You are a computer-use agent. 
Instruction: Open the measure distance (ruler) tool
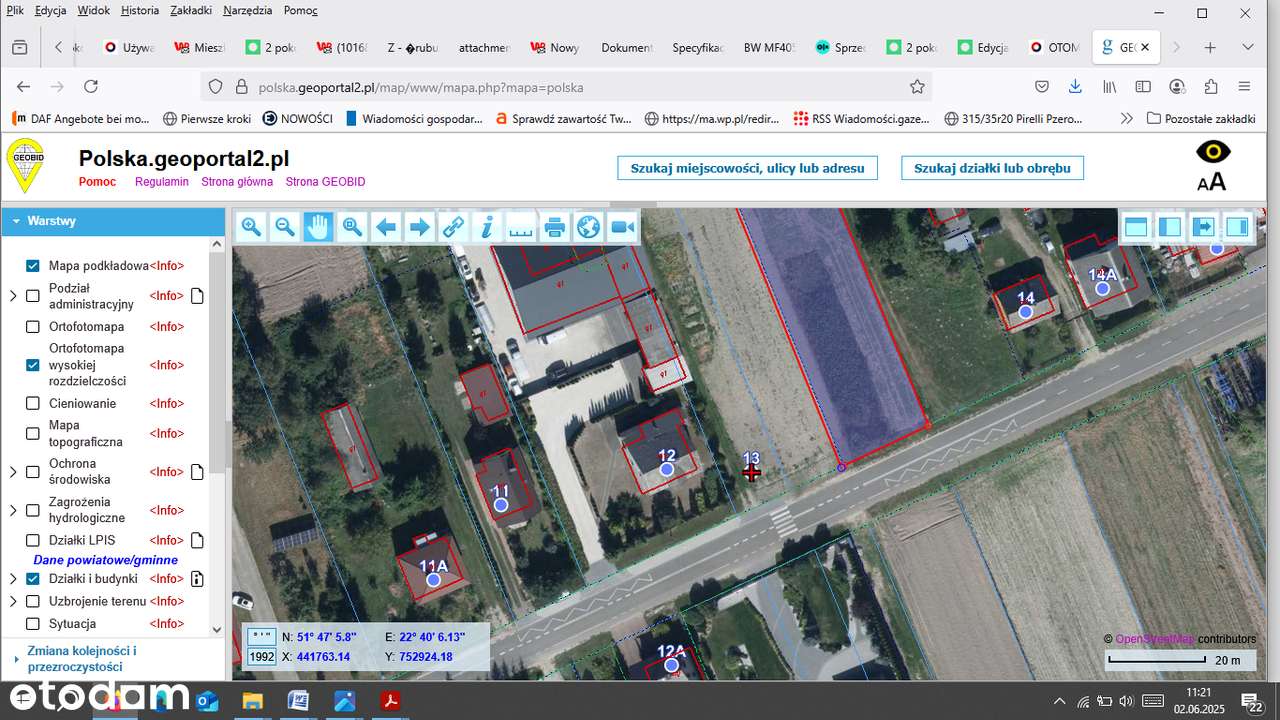(x=520, y=226)
